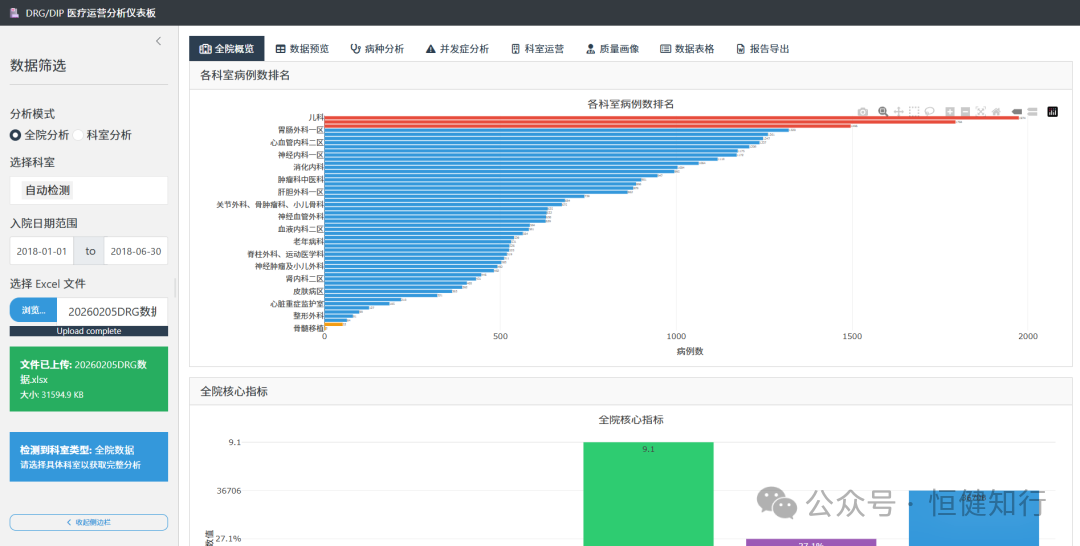Open the 数据表格 tab
This screenshot has width=1080, height=546.
(x=687, y=49)
